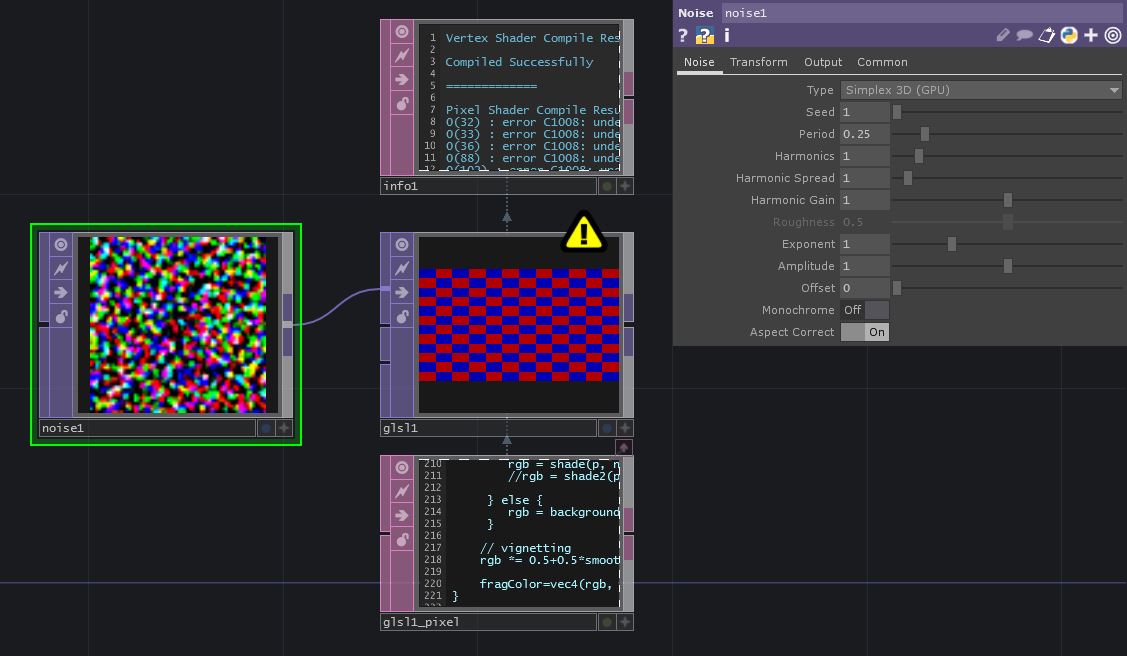Click the Amplitude slider handle
The image size is (1127, 656).
click(1007, 266)
